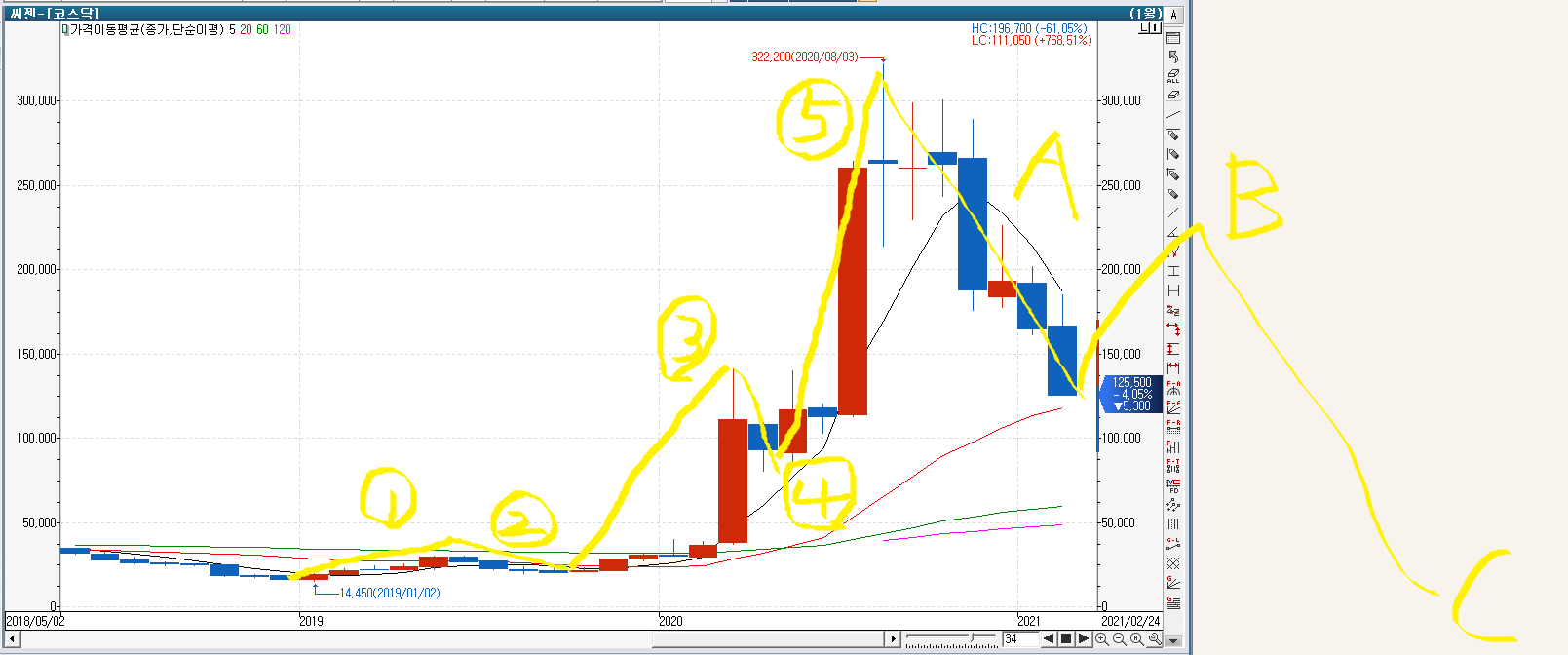Toggle the moving average indicator checkbox

click(x=65, y=30)
